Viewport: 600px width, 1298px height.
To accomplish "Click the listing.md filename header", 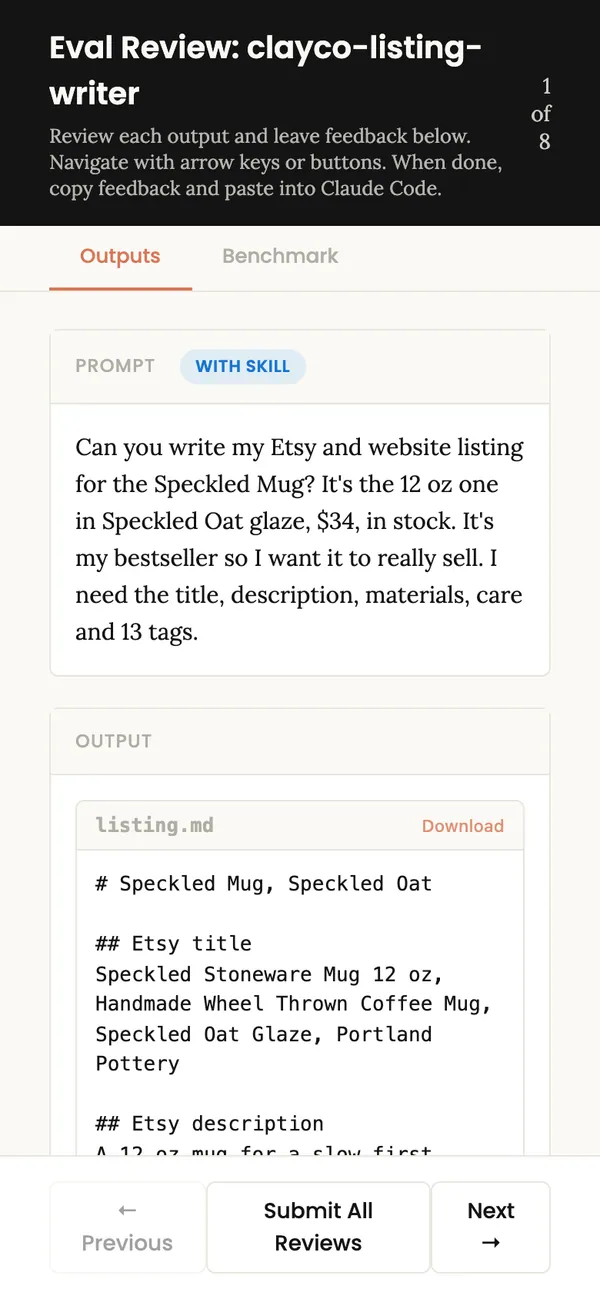I will coord(154,826).
